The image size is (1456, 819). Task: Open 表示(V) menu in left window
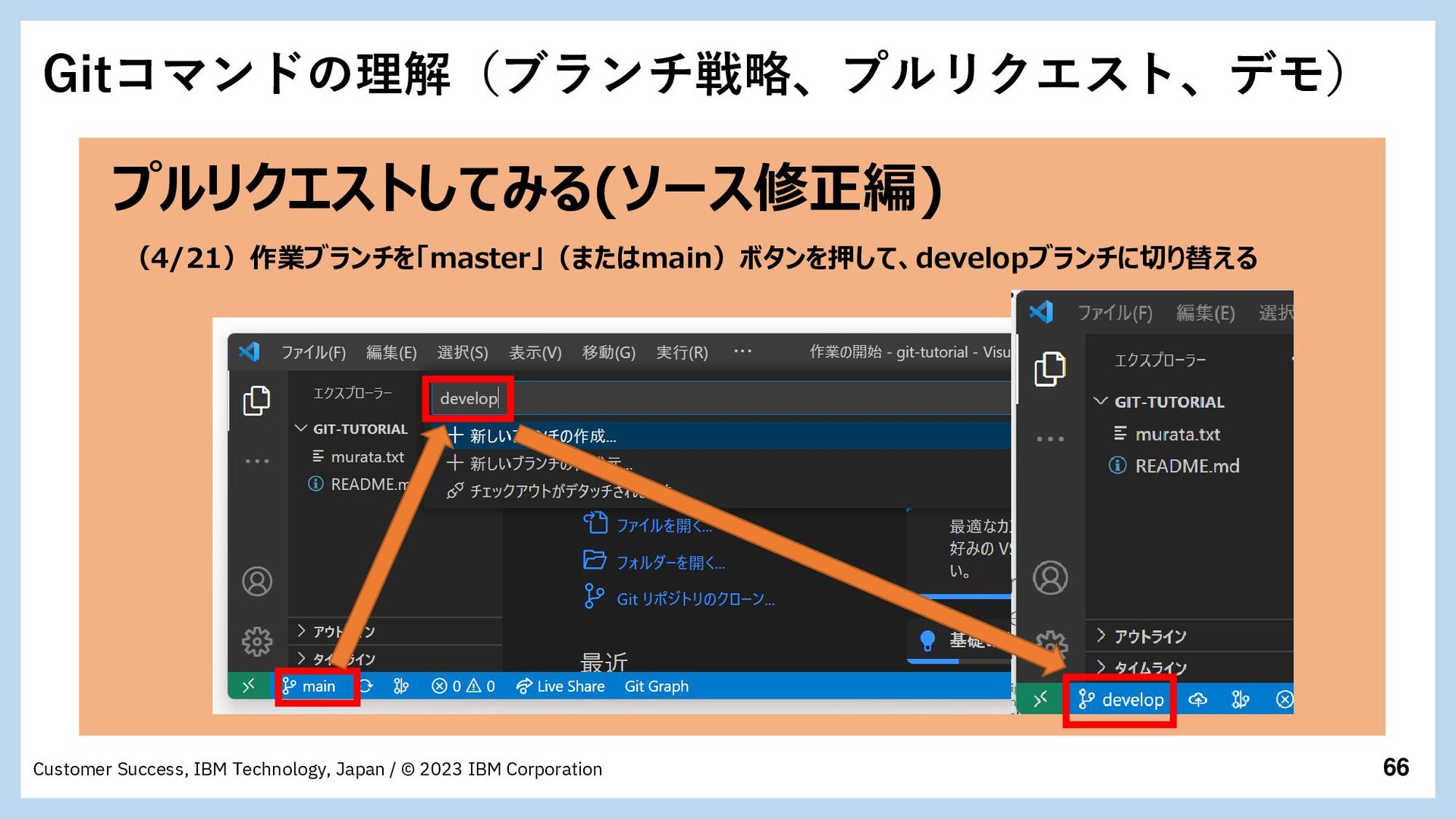coord(535,353)
